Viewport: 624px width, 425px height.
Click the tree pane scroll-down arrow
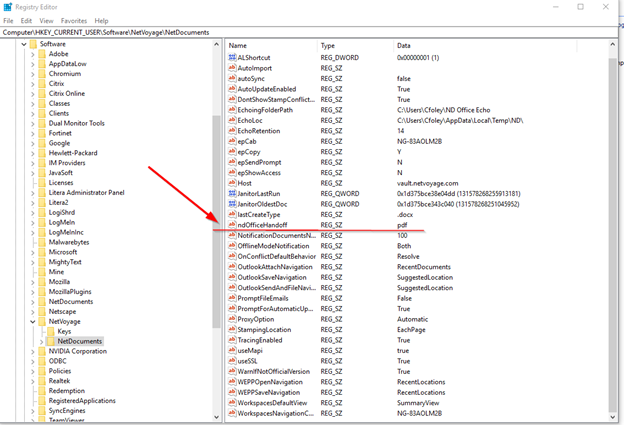tap(216, 417)
